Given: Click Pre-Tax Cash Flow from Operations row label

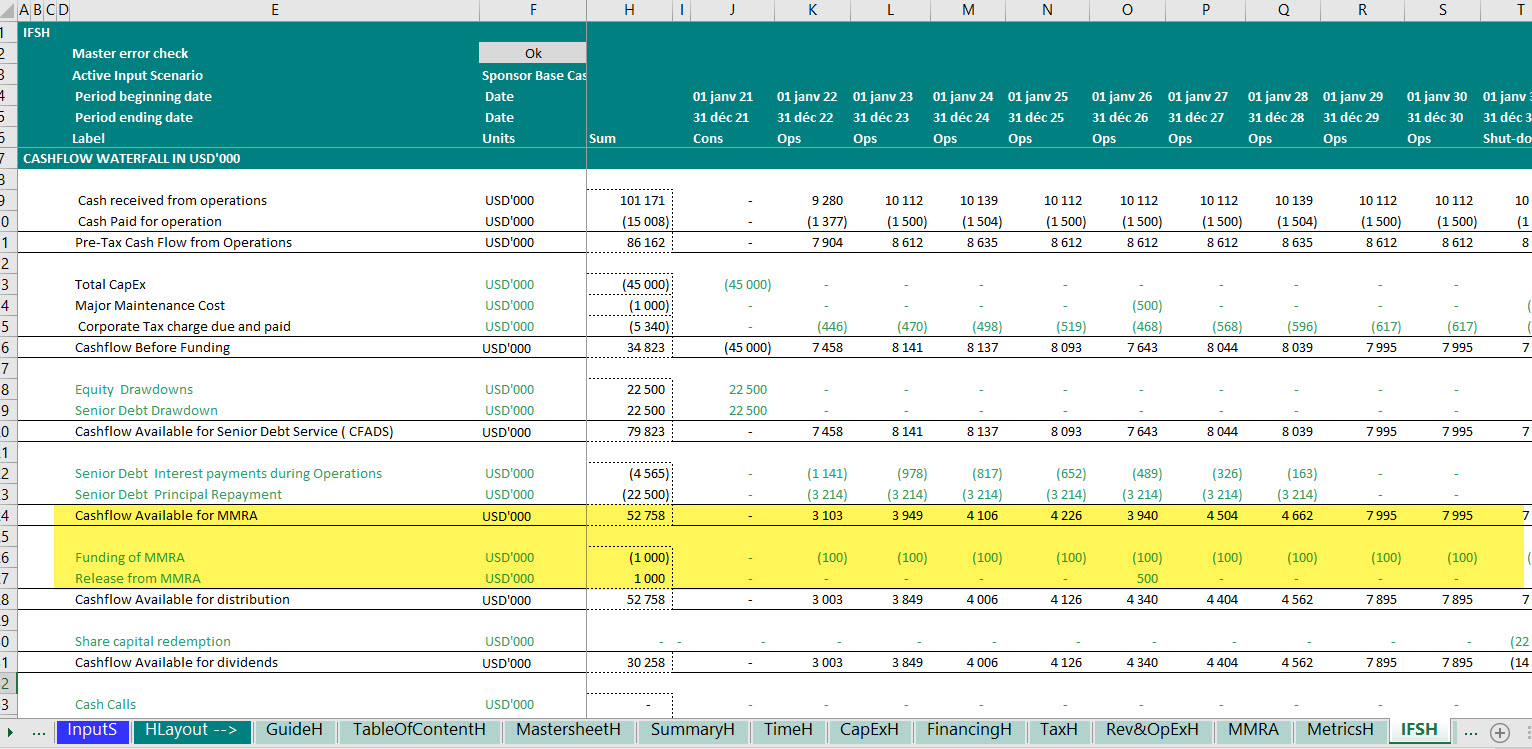Looking at the screenshot, I should point(183,242).
